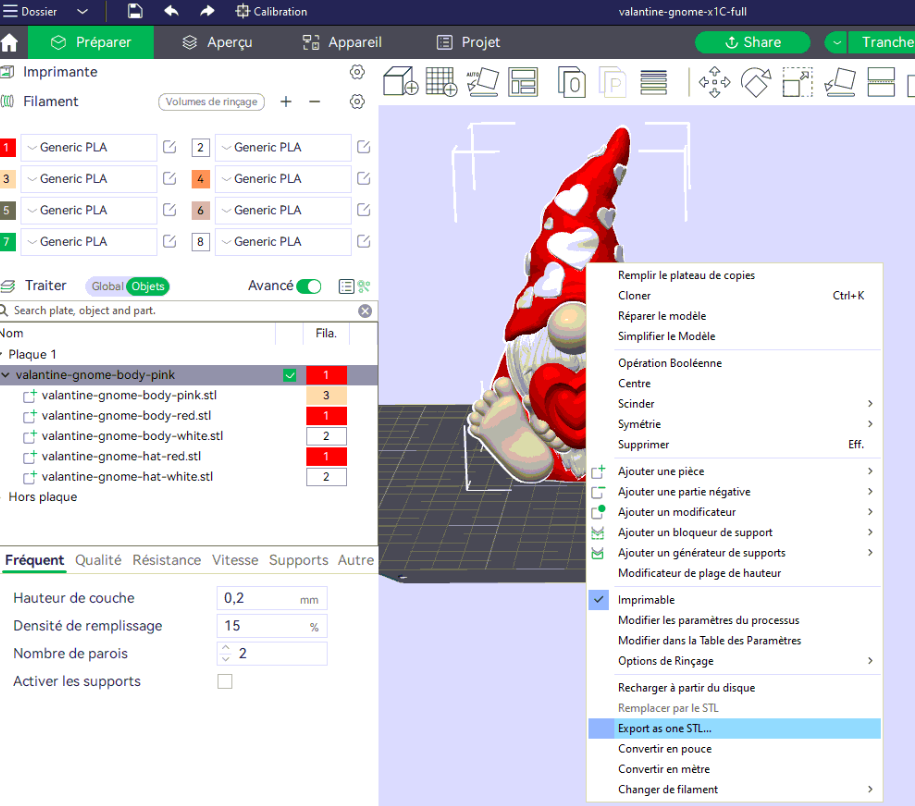Open the Appareil tab
The width and height of the screenshot is (915, 806).
tap(342, 42)
